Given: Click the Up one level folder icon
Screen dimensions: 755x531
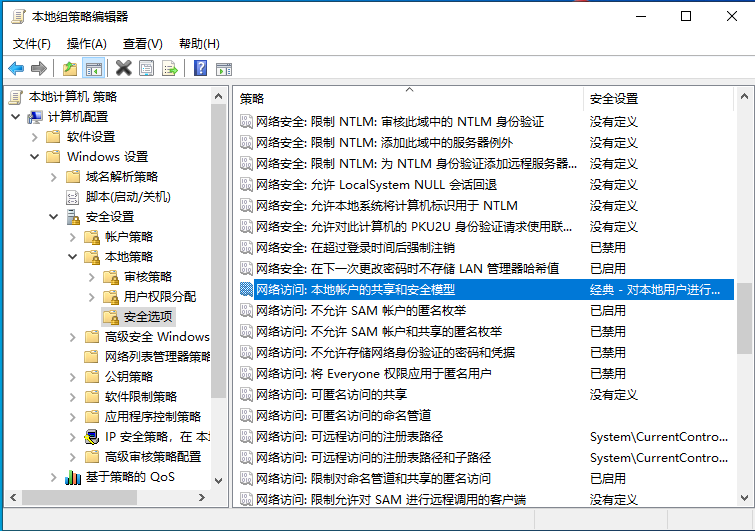Looking at the screenshot, I should 69,68.
